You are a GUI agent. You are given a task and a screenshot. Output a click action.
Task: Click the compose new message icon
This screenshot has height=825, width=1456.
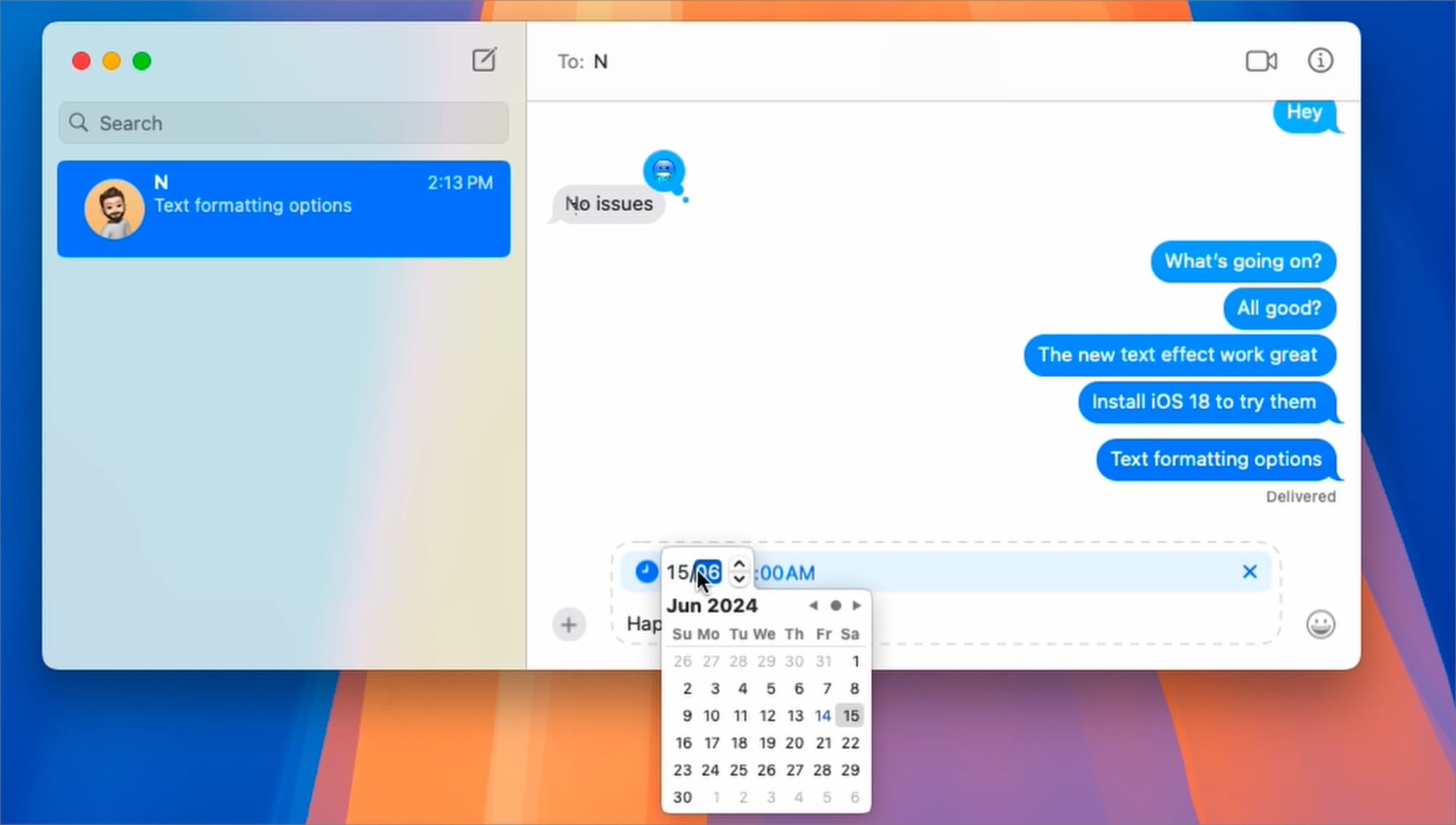coord(484,61)
